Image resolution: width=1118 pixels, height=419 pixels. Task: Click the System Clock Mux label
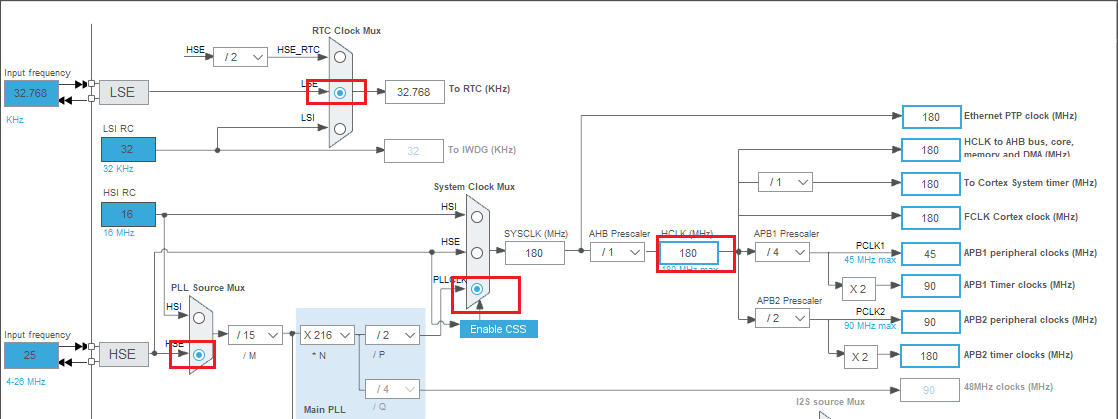click(x=474, y=187)
